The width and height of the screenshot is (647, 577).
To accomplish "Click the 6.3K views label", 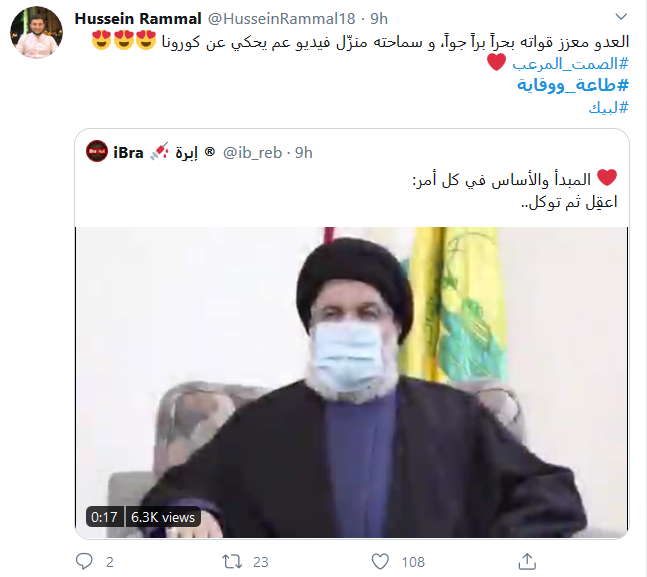I will point(163,517).
